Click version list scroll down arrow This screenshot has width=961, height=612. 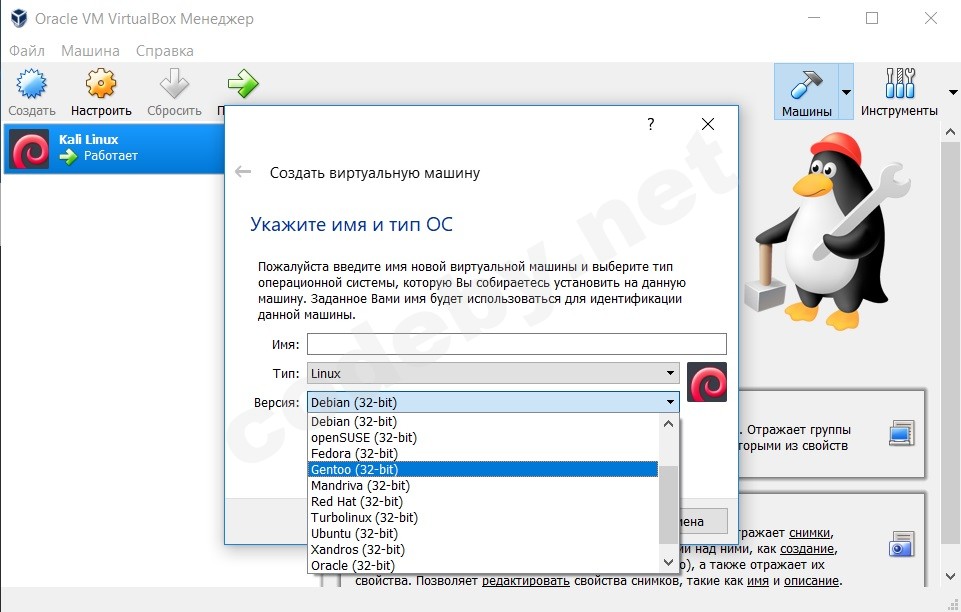(669, 562)
